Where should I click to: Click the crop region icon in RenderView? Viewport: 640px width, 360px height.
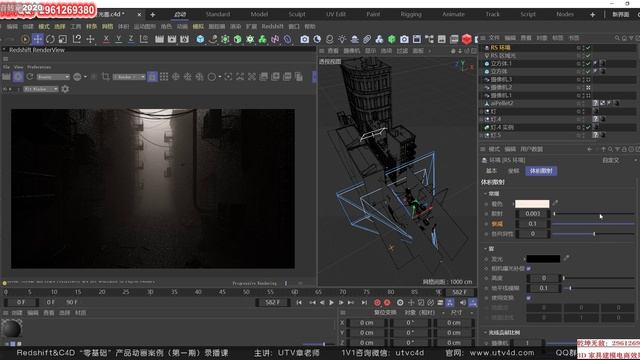click(x=106, y=77)
